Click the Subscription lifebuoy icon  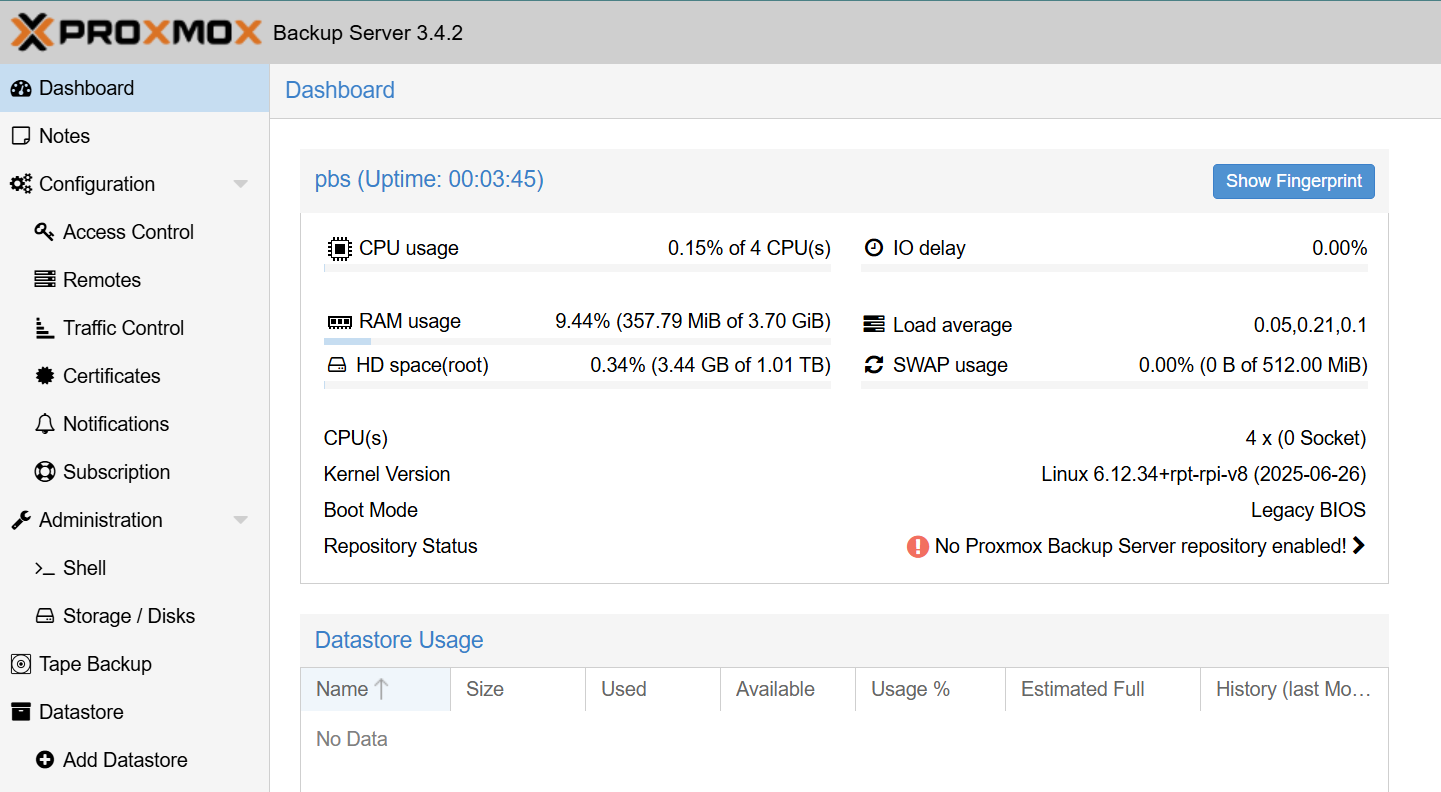coord(44,472)
